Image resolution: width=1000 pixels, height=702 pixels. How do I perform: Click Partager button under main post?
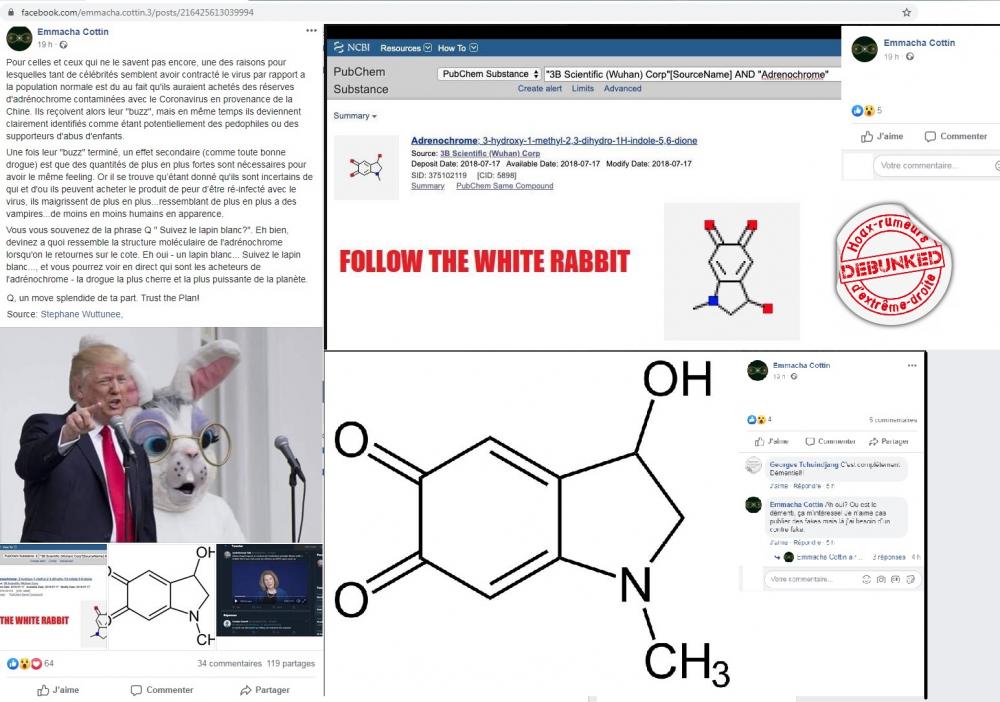pyautogui.click(x=265, y=690)
